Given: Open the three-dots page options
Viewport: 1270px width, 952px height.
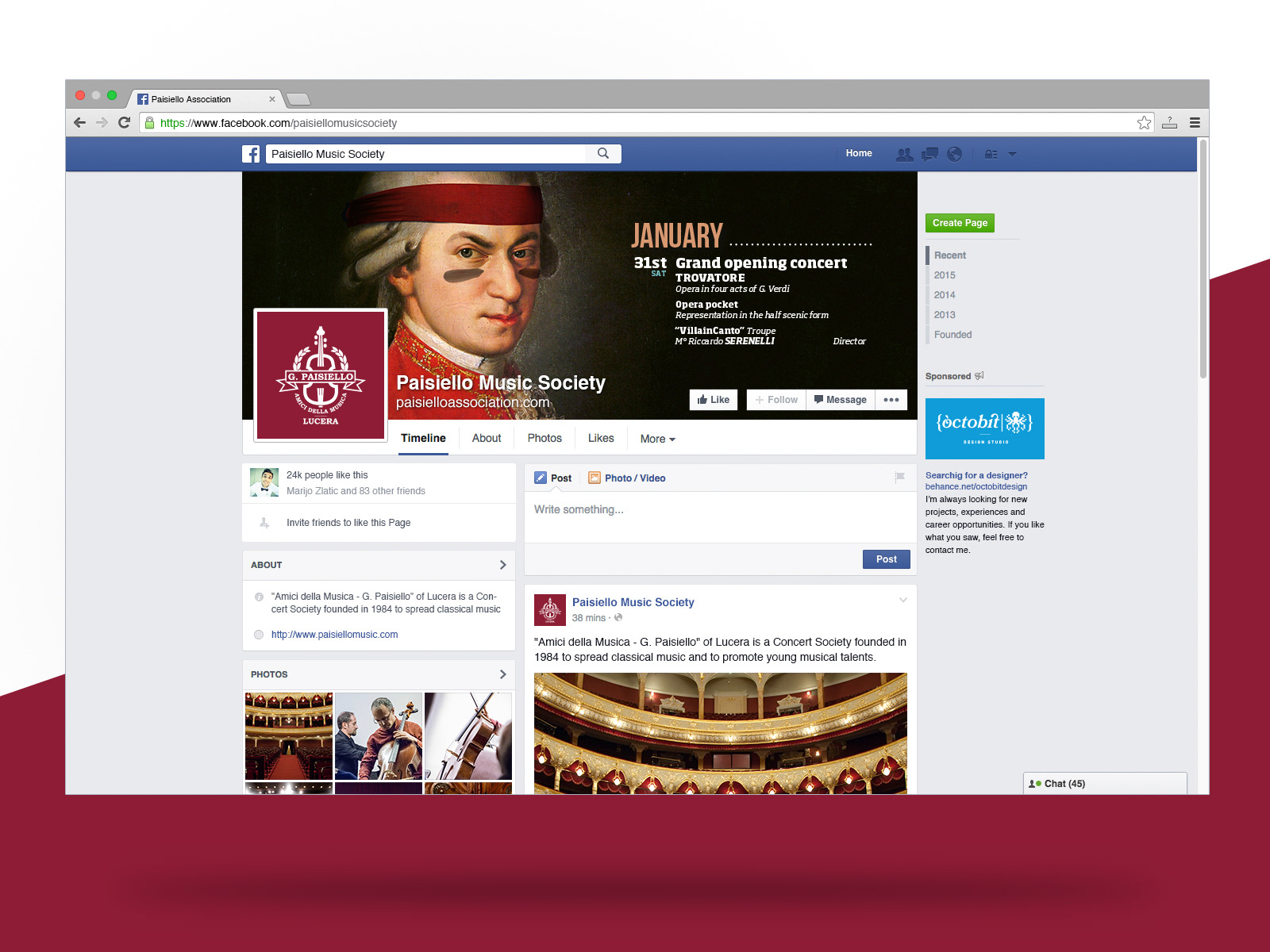Looking at the screenshot, I should click(891, 400).
